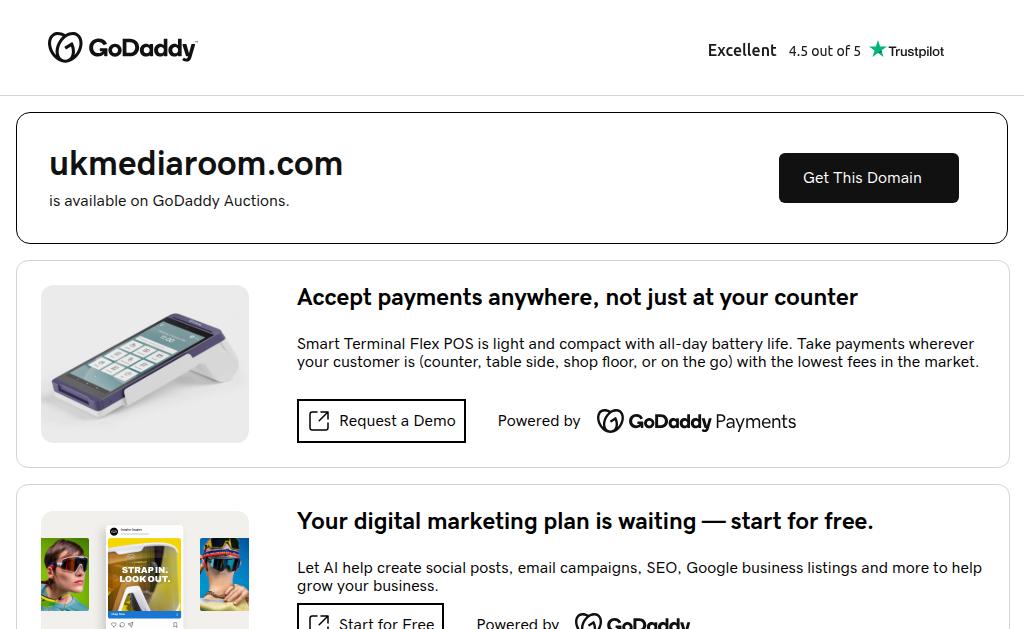Click 'Accept payments anywhere' heading

pos(577,297)
